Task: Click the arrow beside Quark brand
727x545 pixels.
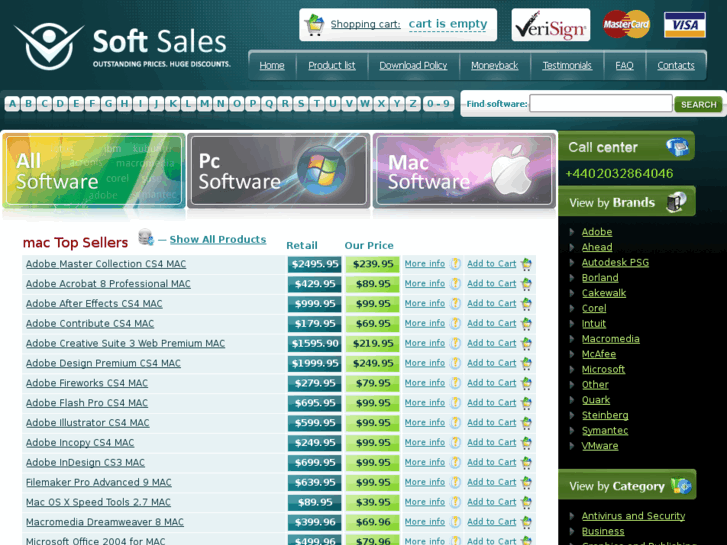Action: 573,400
